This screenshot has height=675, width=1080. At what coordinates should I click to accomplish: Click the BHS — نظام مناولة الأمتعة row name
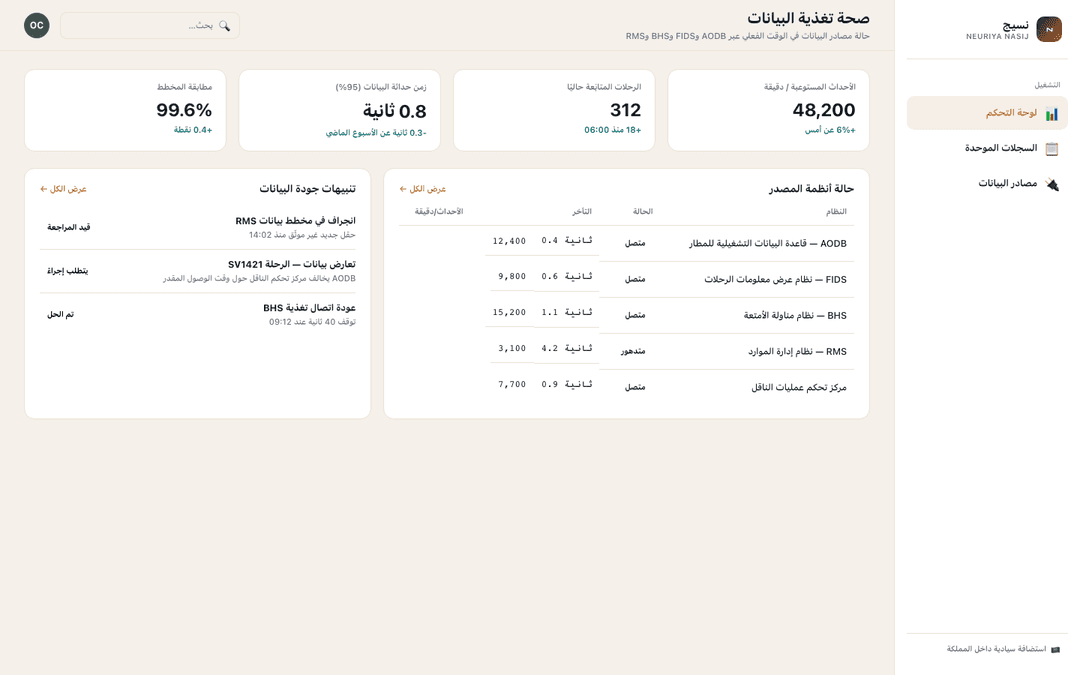795,315
